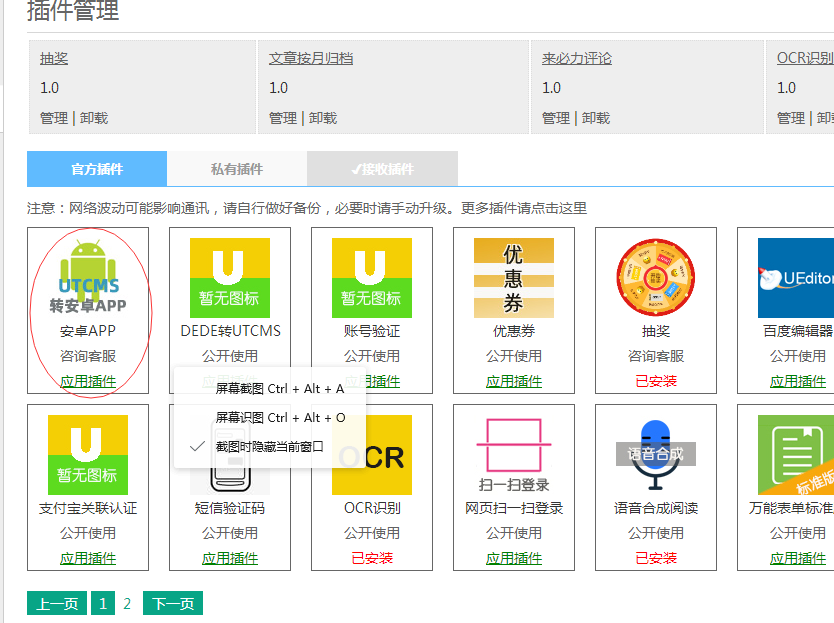Click the 账号验证 placeholder icon
Viewport: 834px width, 623px height.
372,277
